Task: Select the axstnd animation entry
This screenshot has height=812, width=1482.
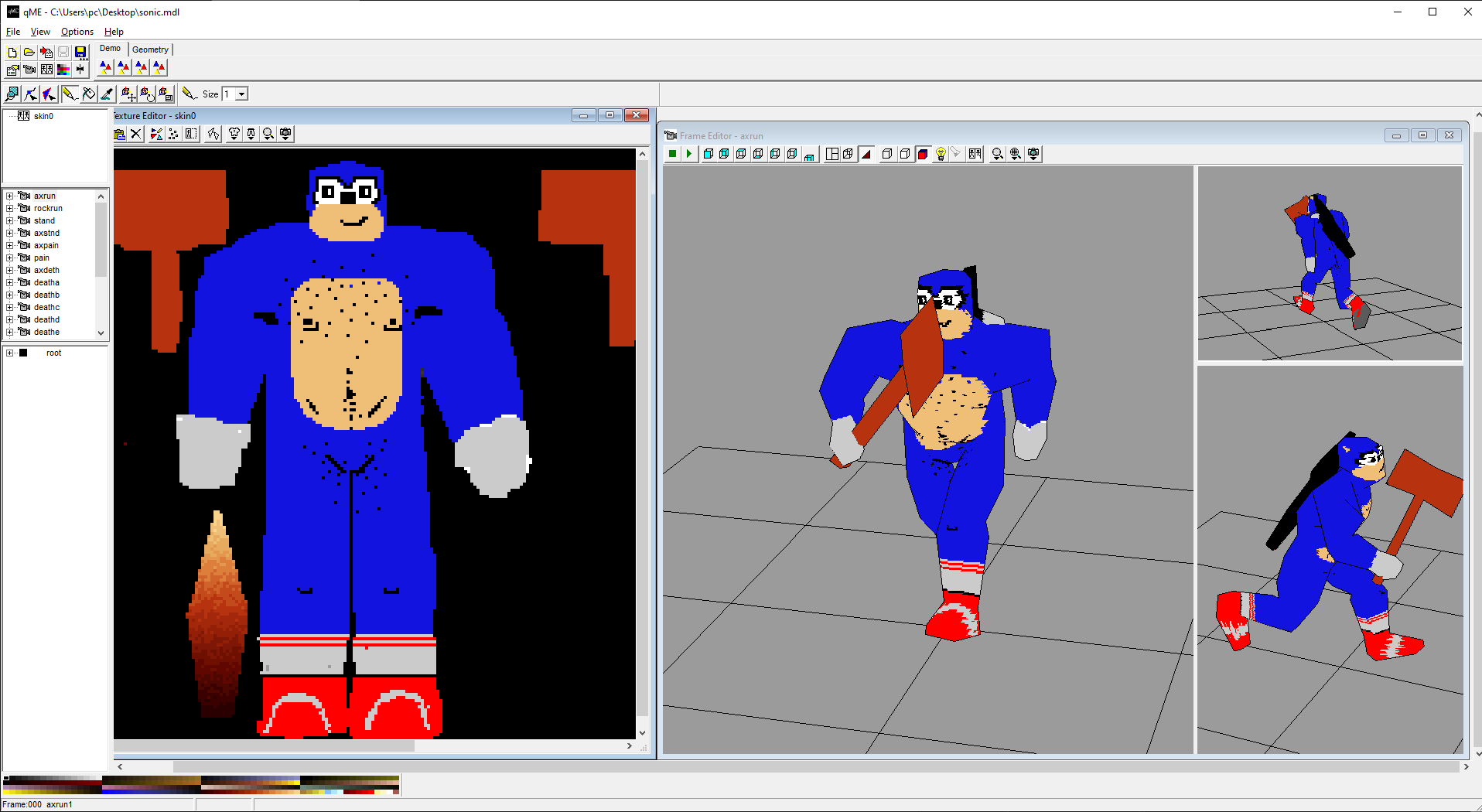Action: tap(46, 234)
